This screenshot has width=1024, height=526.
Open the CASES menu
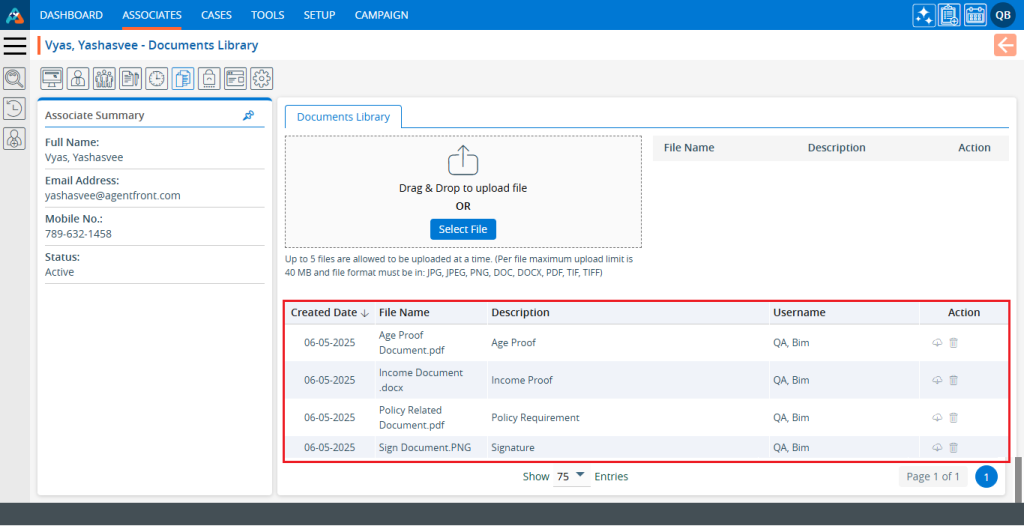tap(216, 15)
